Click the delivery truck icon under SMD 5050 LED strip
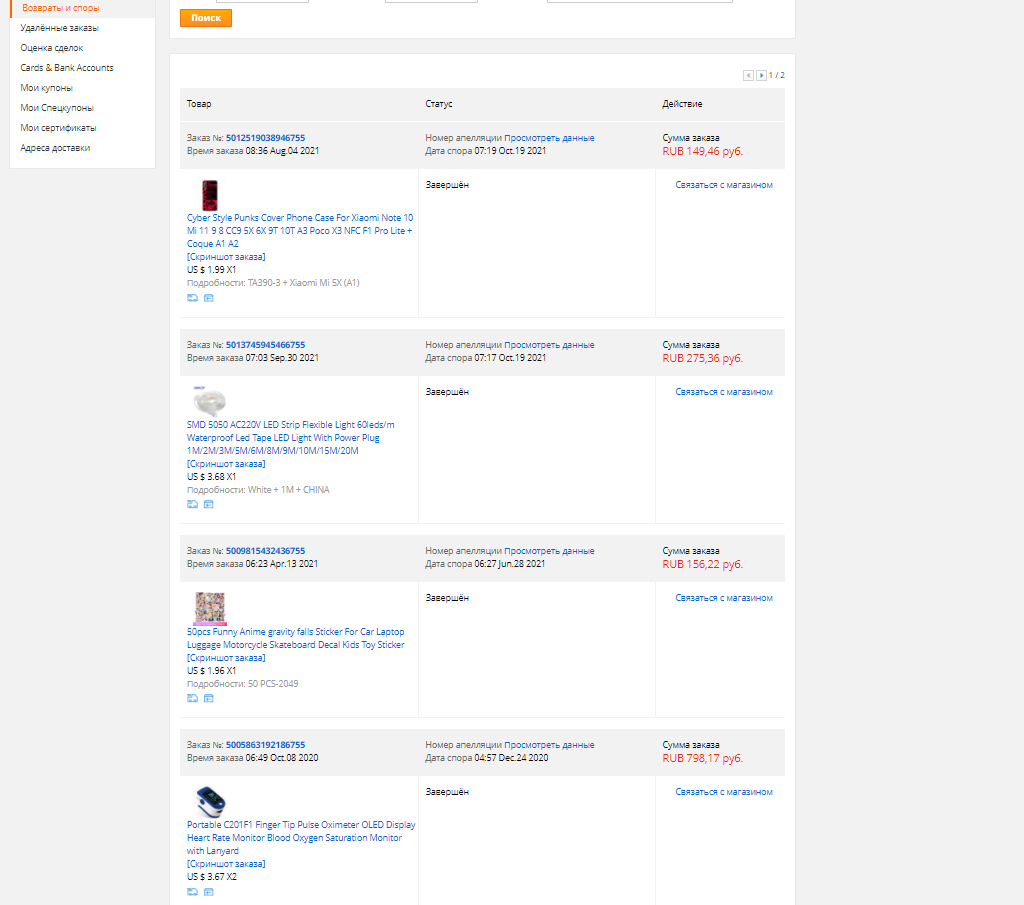The width and height of the screenshot is (1024, 905). click(x=192, y=505)
